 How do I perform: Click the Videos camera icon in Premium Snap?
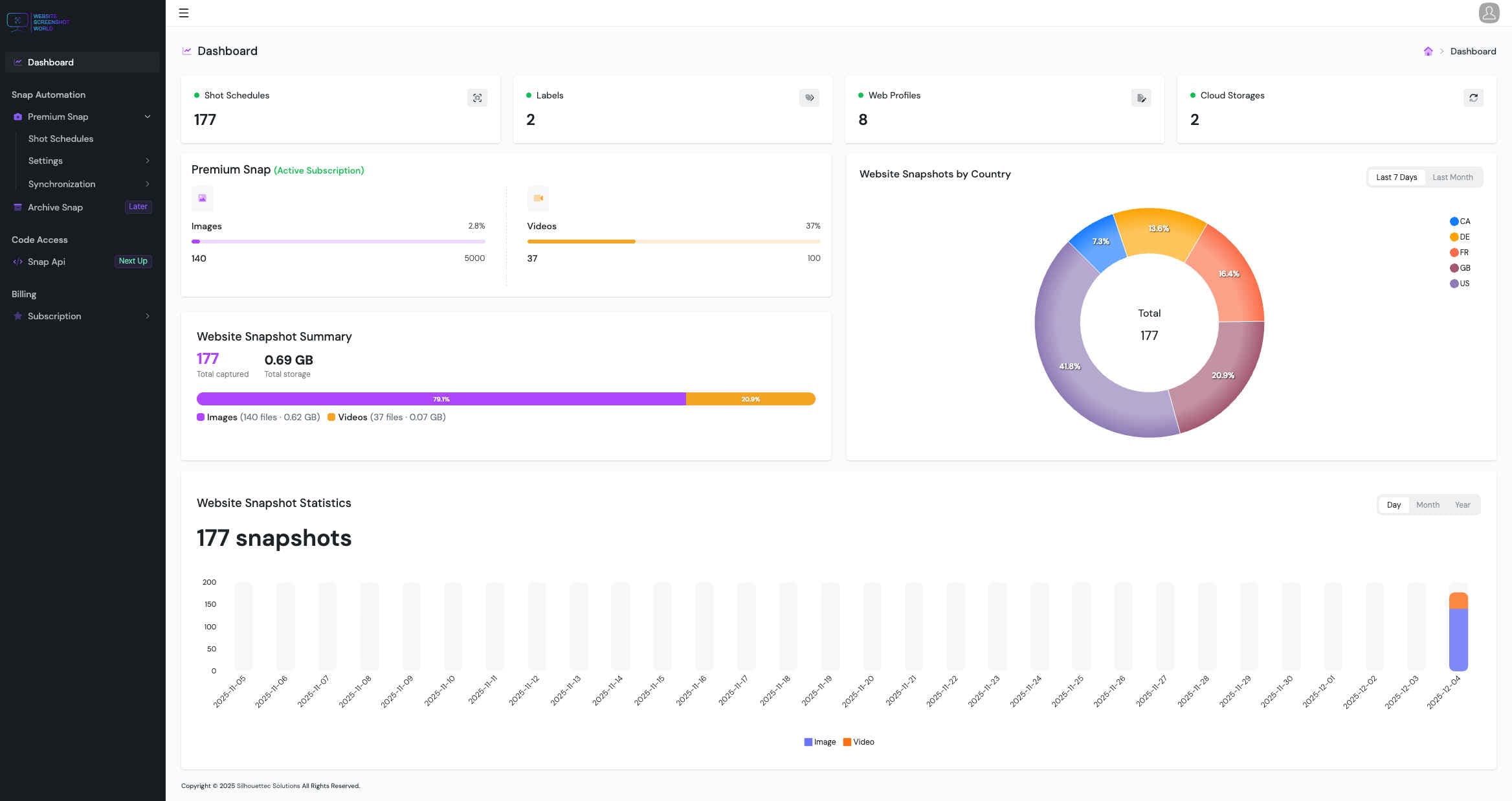coord(538,198)
